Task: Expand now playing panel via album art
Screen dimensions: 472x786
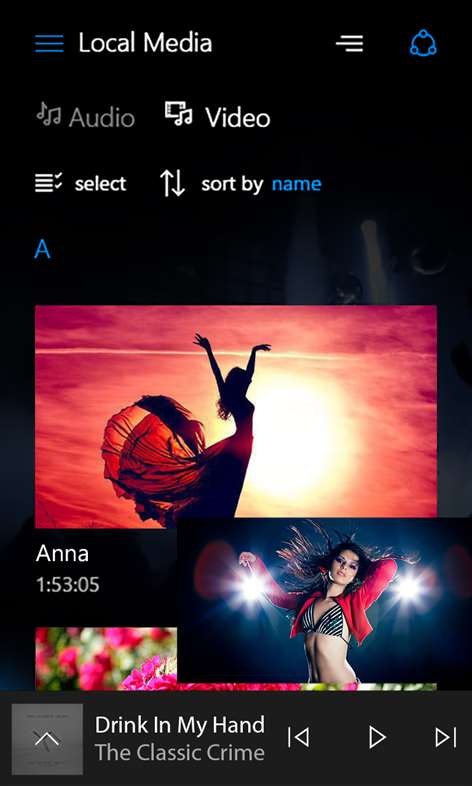Action: (47, 739)
